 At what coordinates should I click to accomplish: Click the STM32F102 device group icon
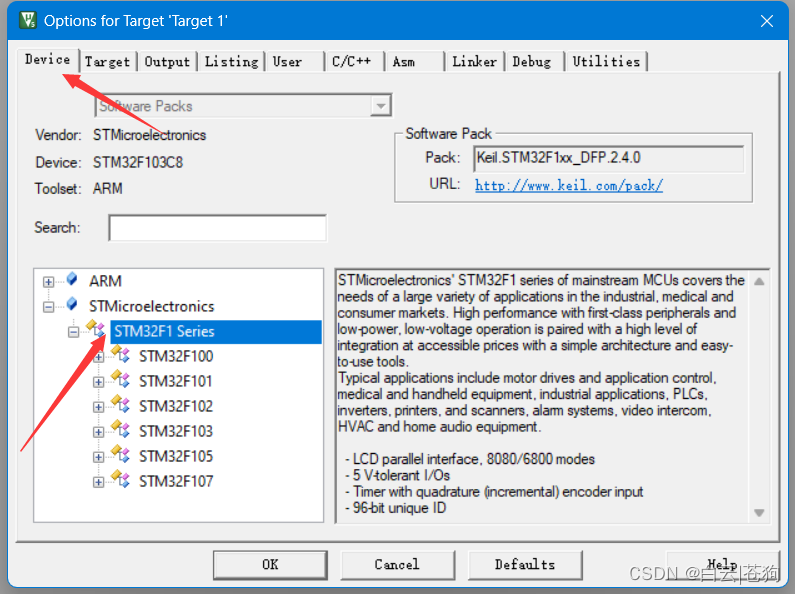pyautogui.click(x=121, y=404)
